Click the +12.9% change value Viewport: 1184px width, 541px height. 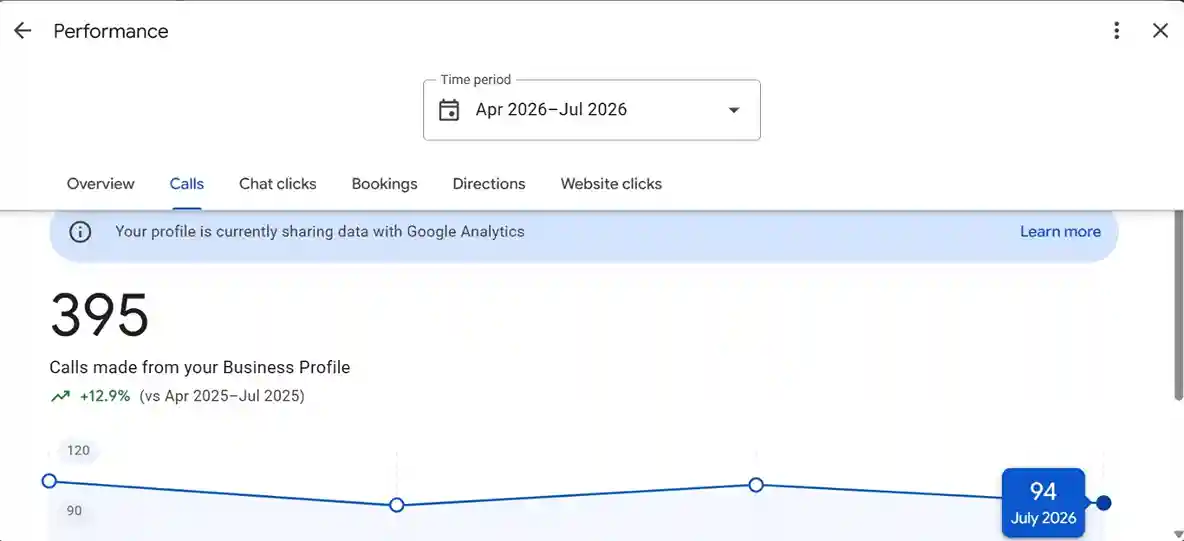point(105,396)
